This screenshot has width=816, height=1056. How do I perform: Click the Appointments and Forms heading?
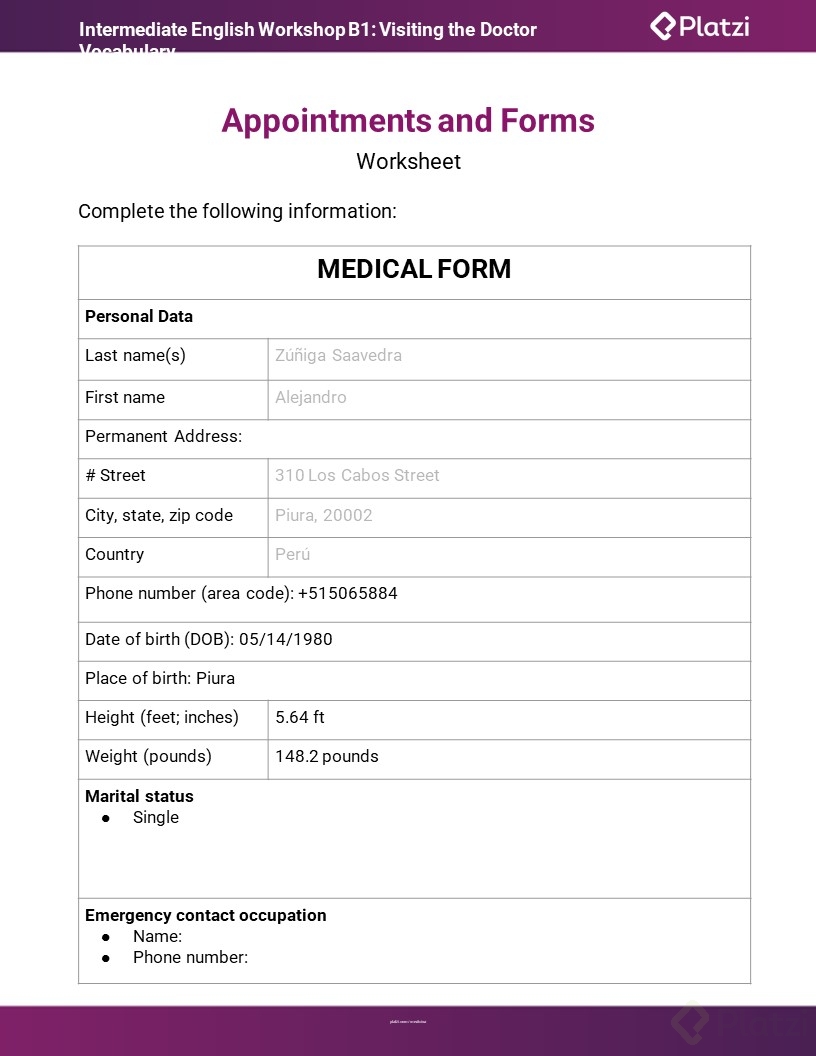pos(408,121)
